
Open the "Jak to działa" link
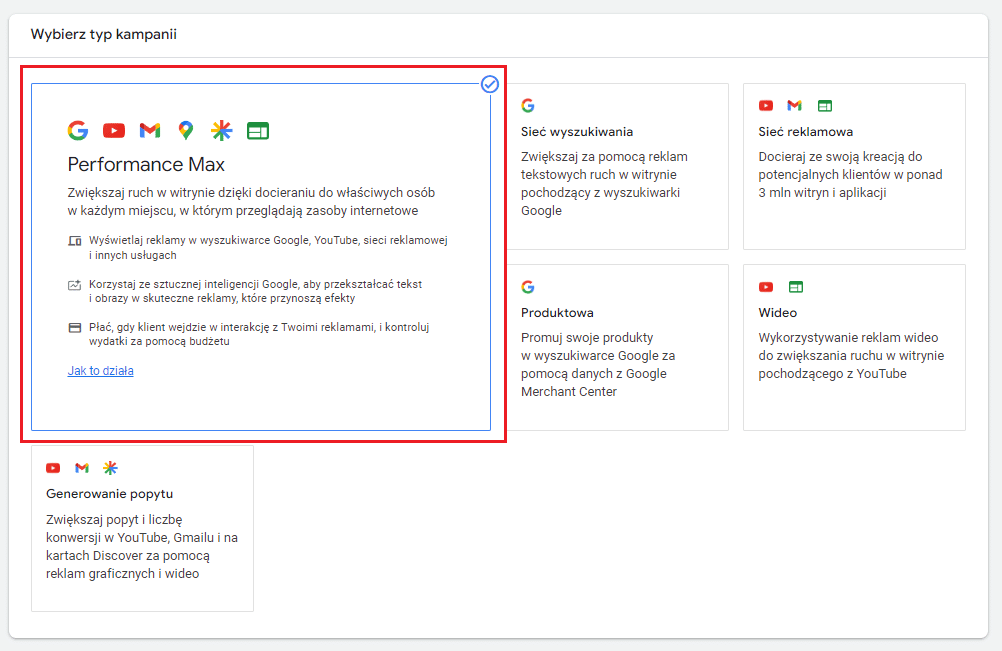pyautogui.click(x=100, y=371)
